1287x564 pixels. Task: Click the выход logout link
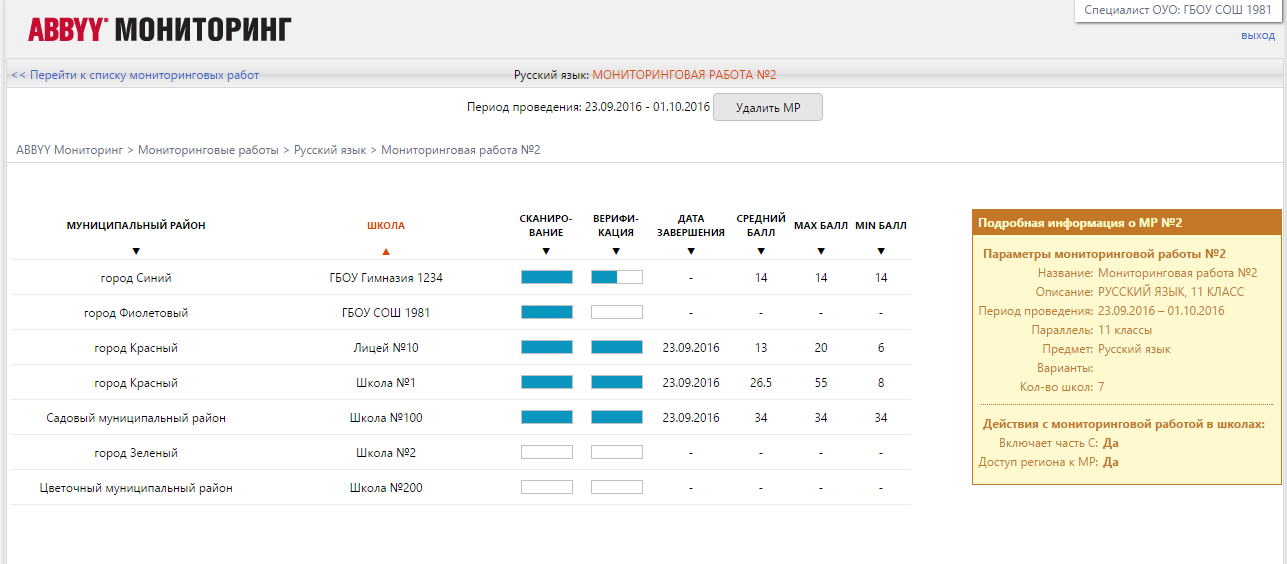1257,36
